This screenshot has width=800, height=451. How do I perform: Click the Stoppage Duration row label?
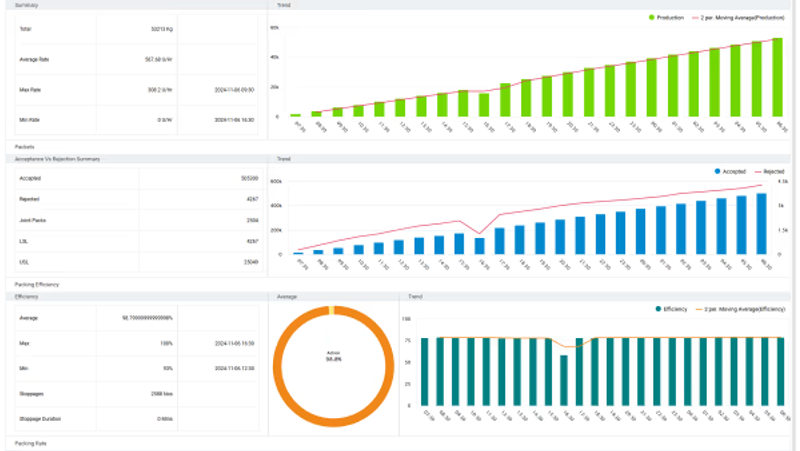(x=40, y=419)
